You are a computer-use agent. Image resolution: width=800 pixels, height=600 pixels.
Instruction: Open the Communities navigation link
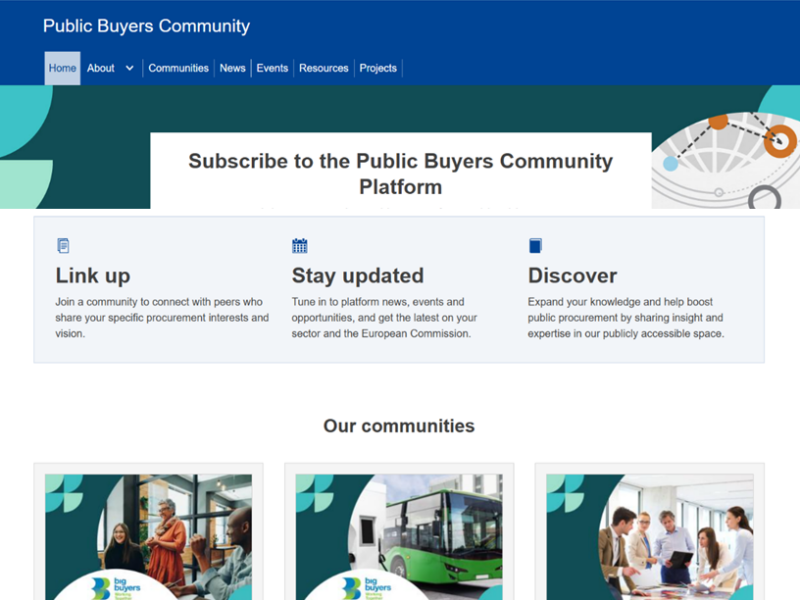[x=178, y=68]
